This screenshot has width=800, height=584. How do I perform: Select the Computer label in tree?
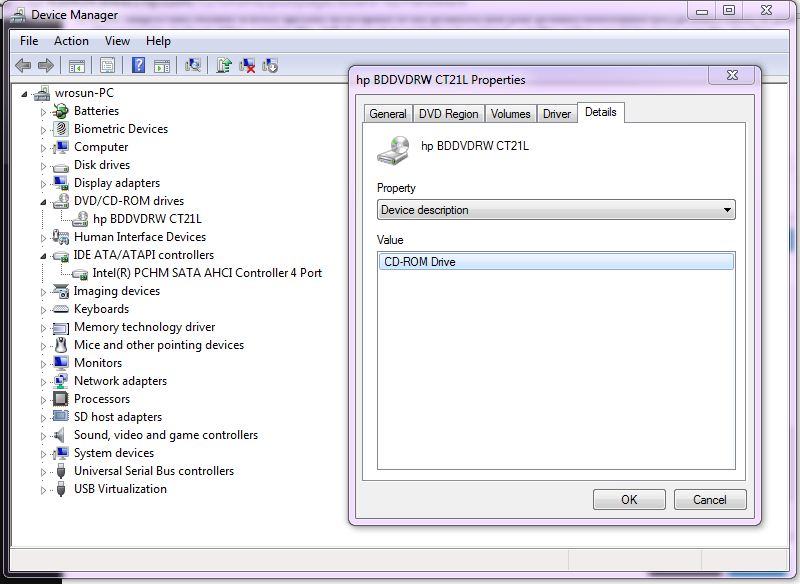101,147
